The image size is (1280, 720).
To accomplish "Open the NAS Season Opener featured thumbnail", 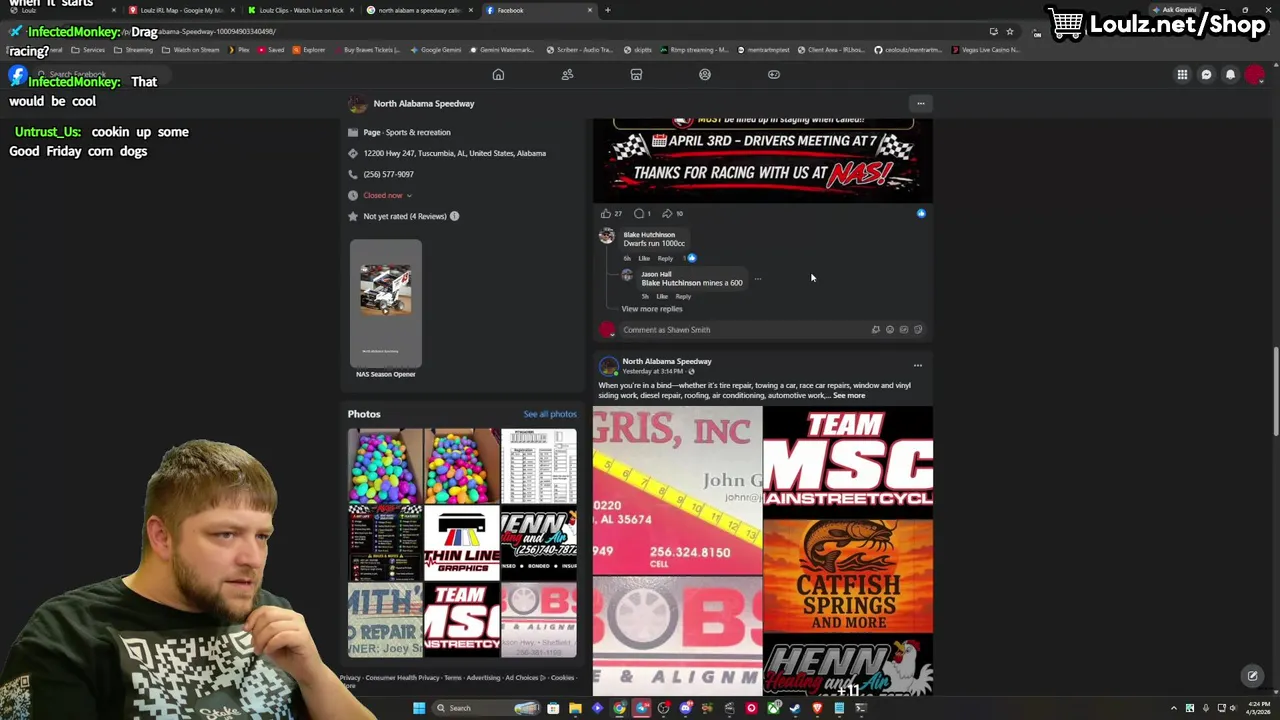I will pos(386,304).
